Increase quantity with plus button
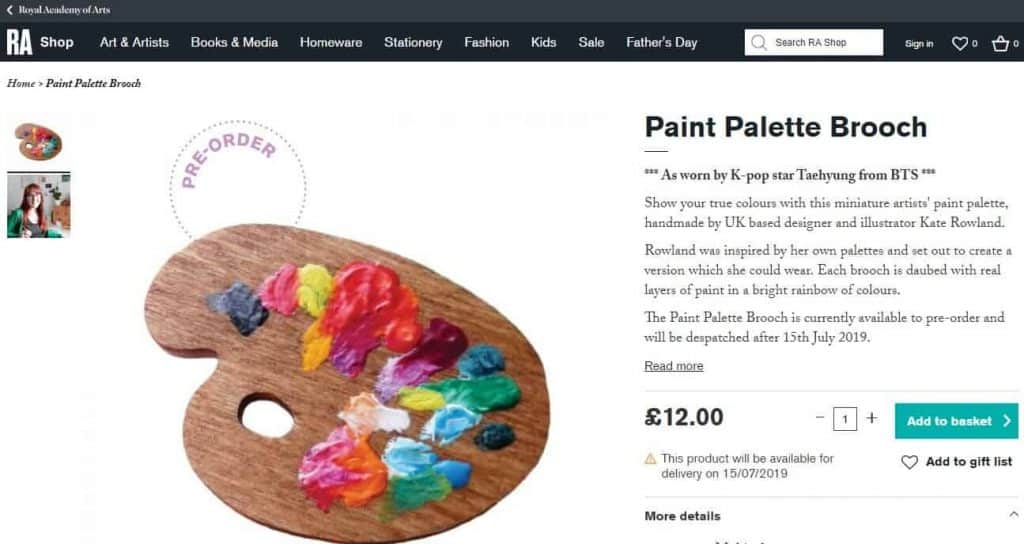 (x=871, y=418)
